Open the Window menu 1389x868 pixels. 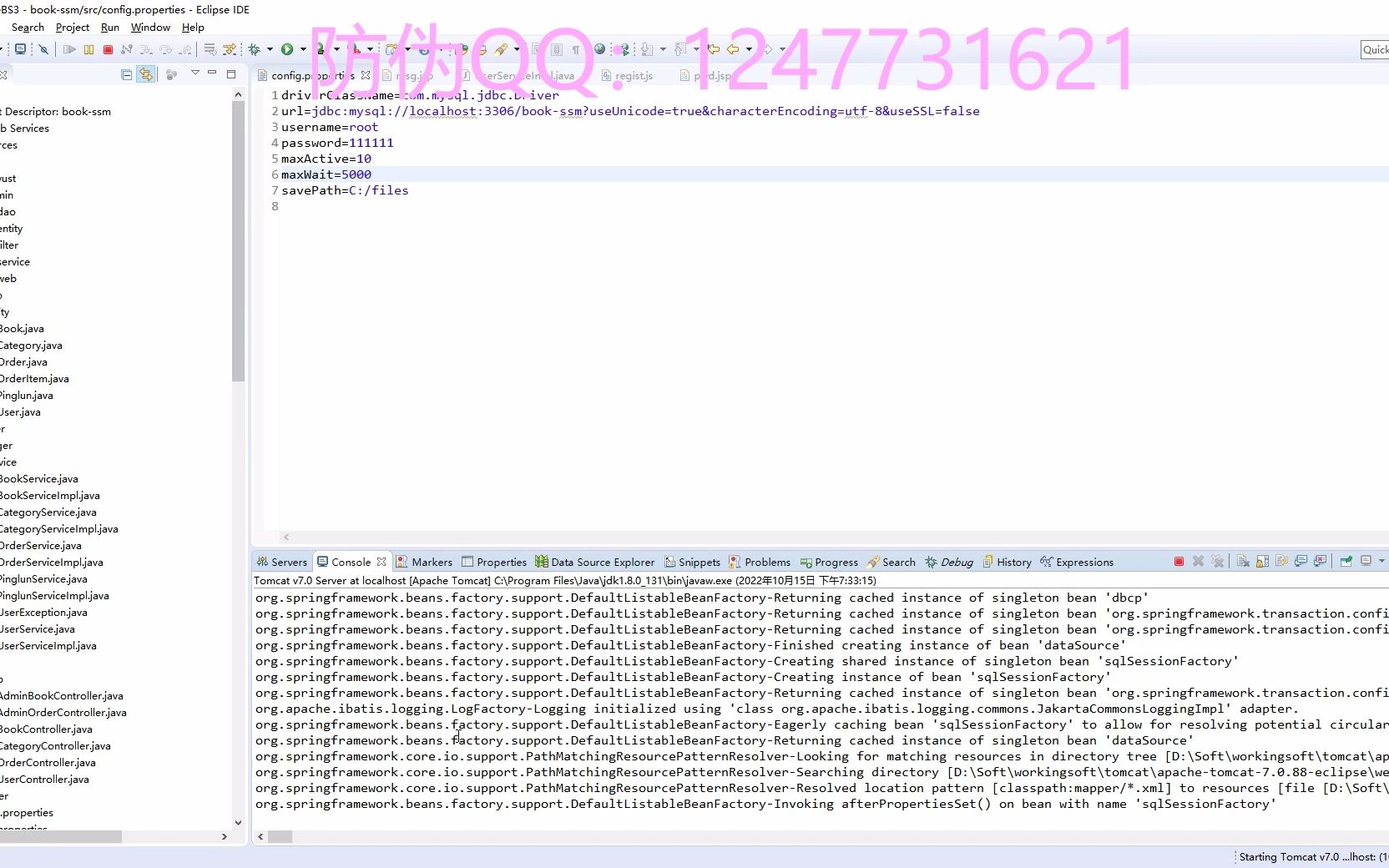[x=150, y=28]
